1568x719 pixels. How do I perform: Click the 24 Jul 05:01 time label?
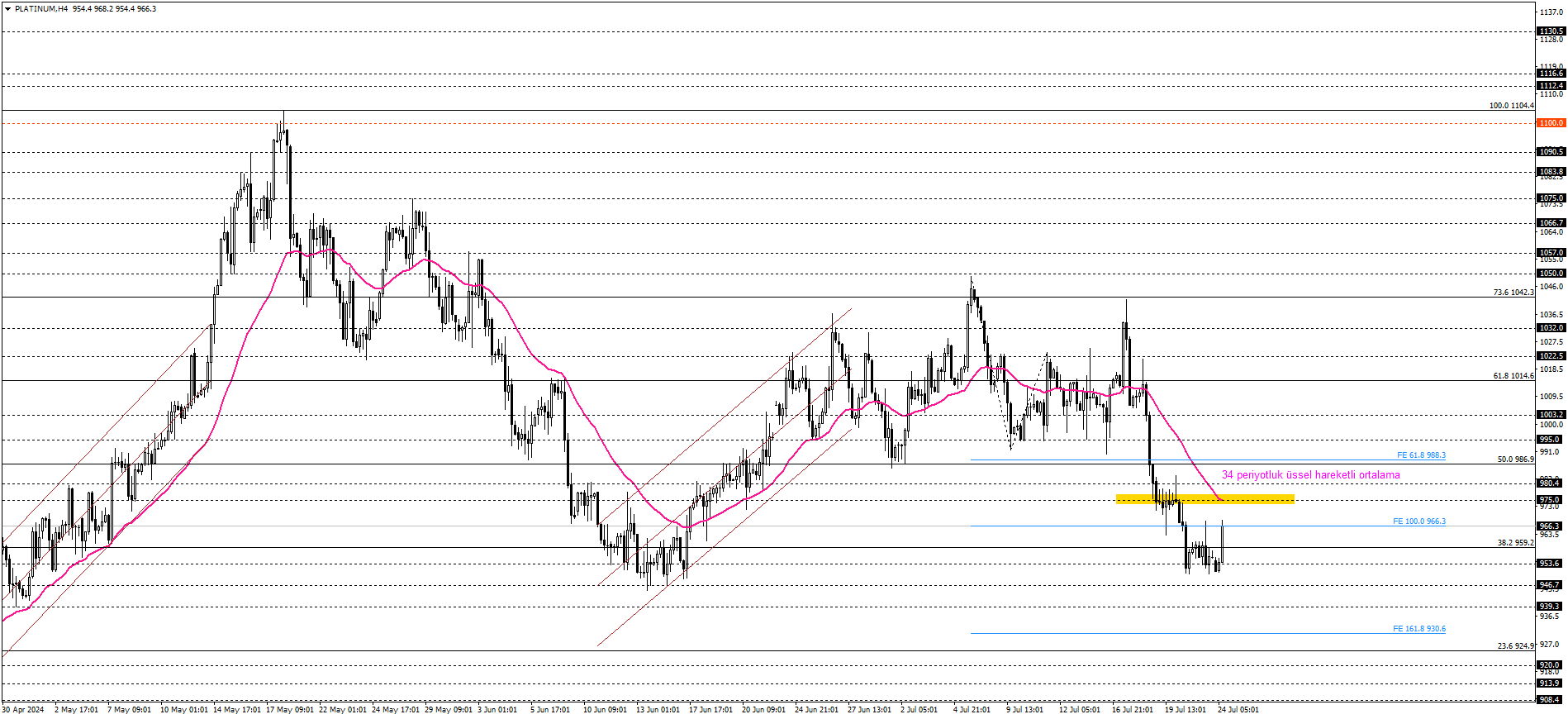(x=1238, y=710)
